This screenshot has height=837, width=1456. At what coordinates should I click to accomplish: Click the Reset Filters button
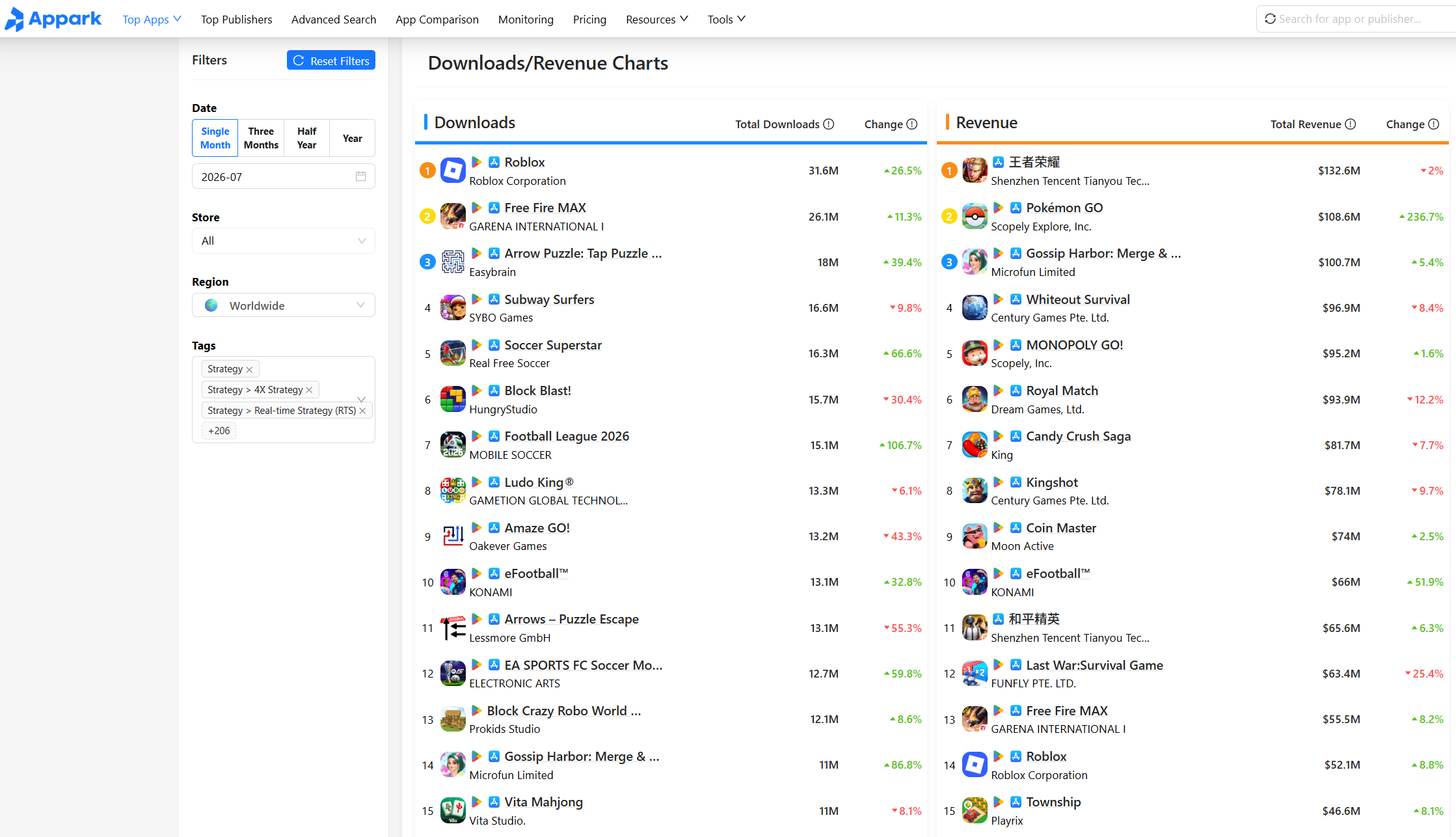click(x=331, y=61)
